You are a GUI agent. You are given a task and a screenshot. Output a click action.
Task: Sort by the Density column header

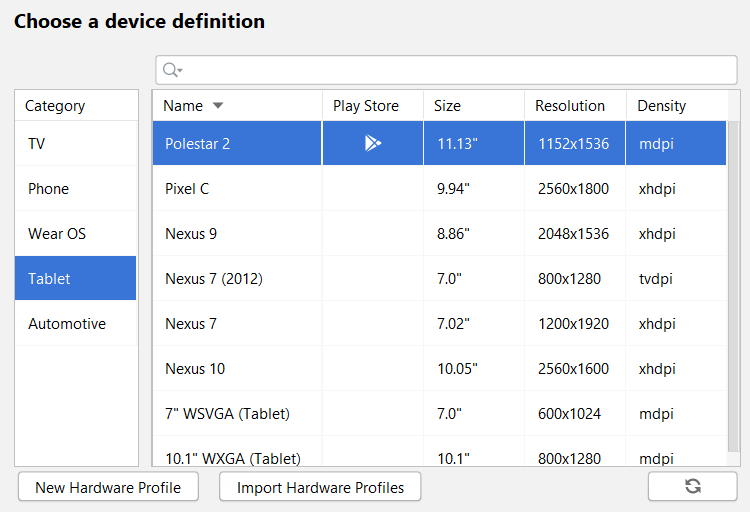click(662, 106)
